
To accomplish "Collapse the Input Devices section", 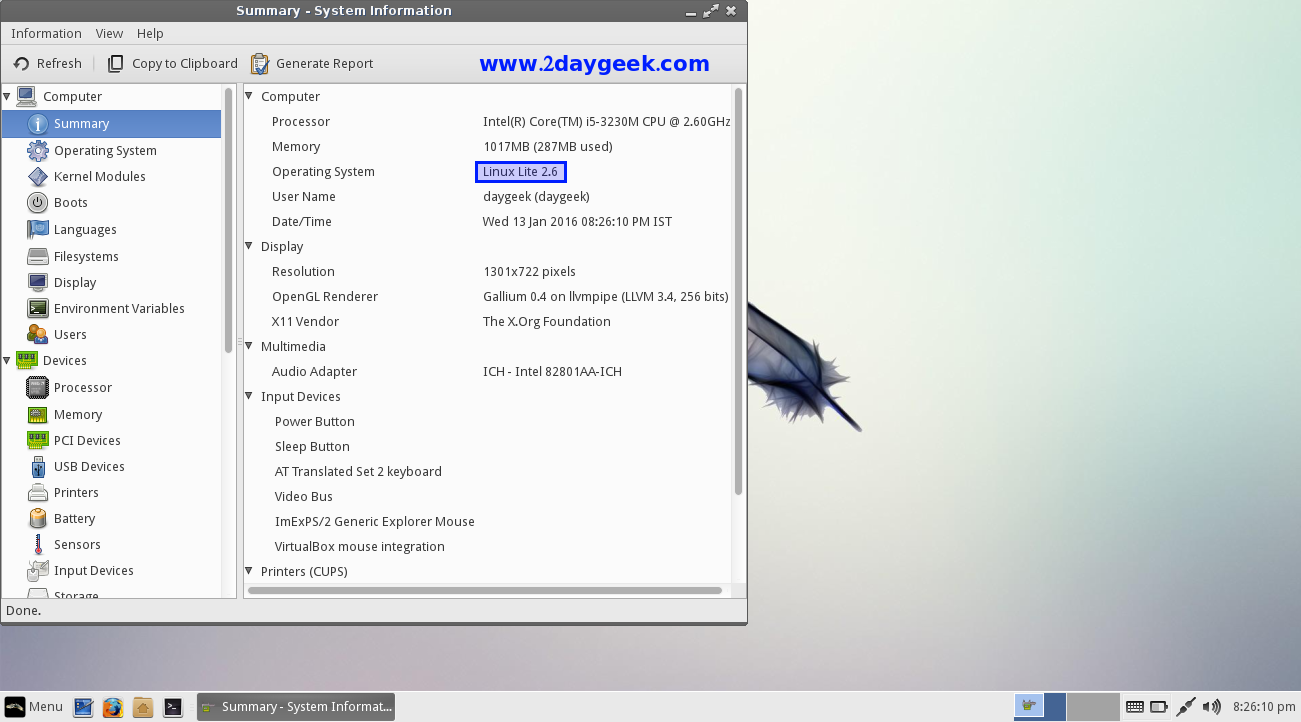I will (250, 397).
